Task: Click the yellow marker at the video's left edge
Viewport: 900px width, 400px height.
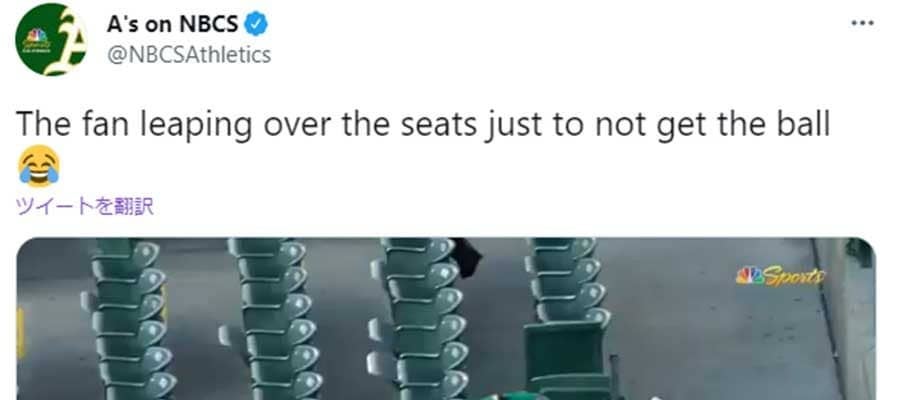Action: [x=21, y=333]
